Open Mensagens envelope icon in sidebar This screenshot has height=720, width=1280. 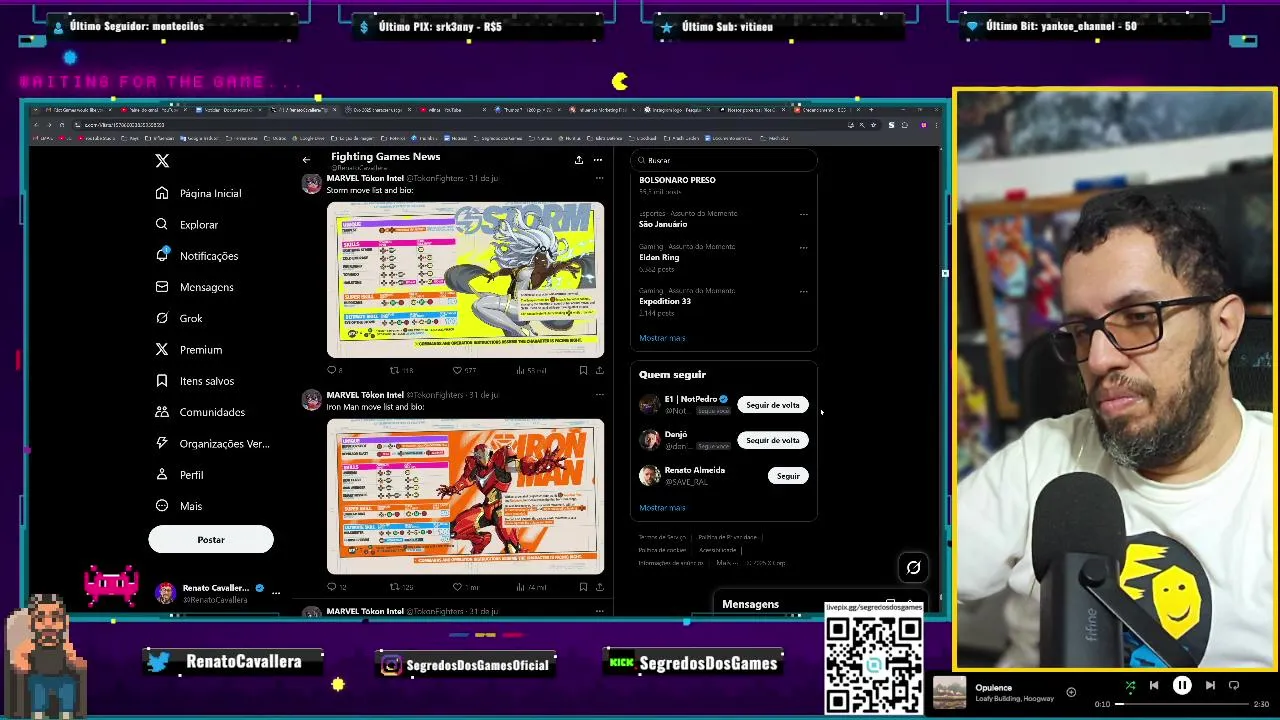pyautogui.click(x=162, y=287)
